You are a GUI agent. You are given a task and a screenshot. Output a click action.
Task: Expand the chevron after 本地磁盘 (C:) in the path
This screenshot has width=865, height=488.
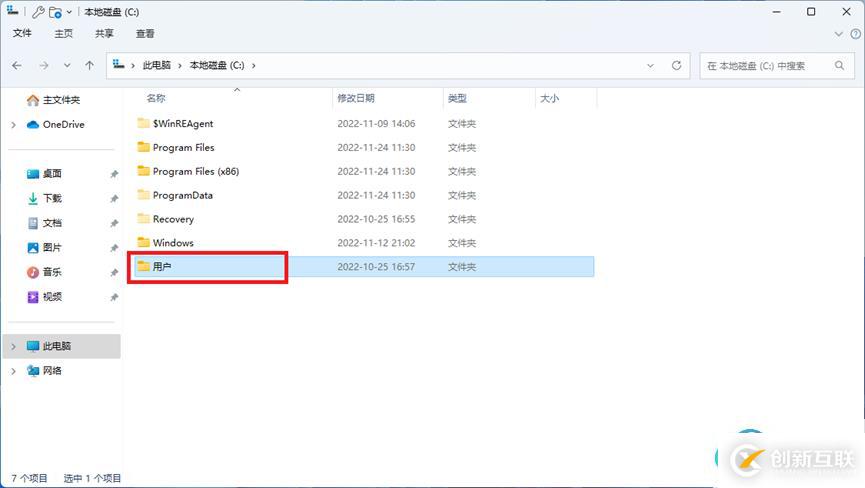tap(254, 66)
